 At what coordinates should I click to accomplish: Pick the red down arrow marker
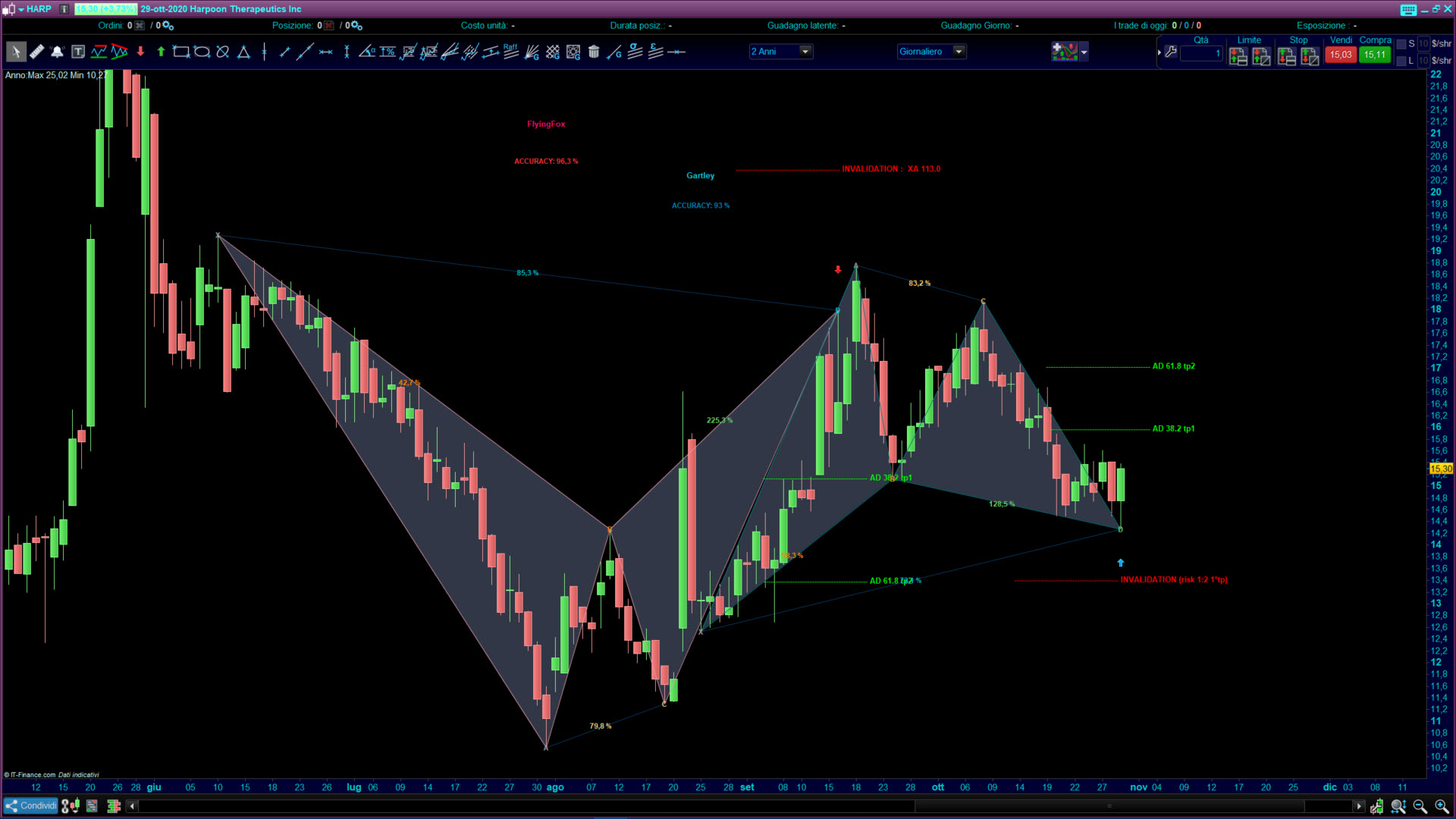point(140,52)
